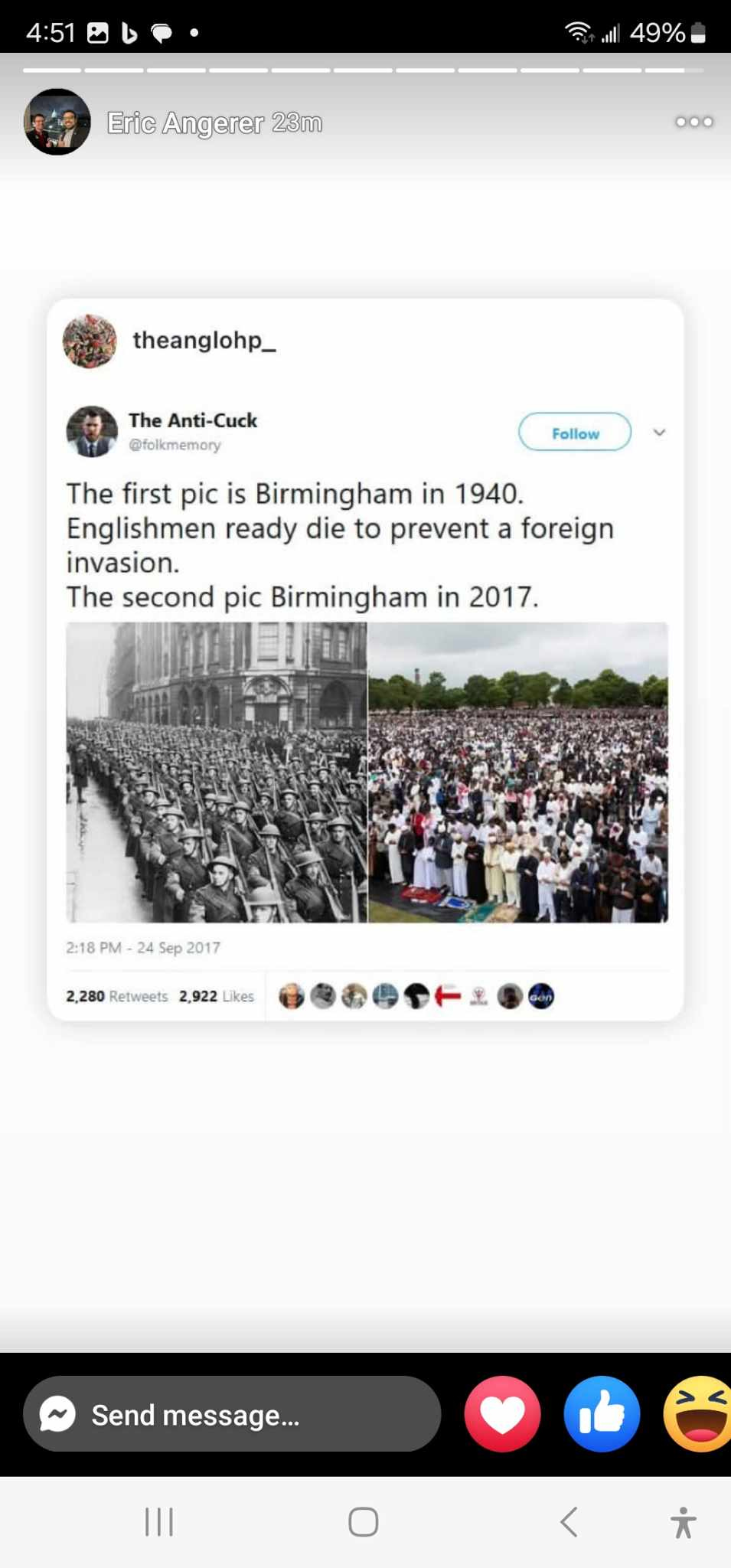Tap the accessibility figure icon

[x=684, y=1522]
